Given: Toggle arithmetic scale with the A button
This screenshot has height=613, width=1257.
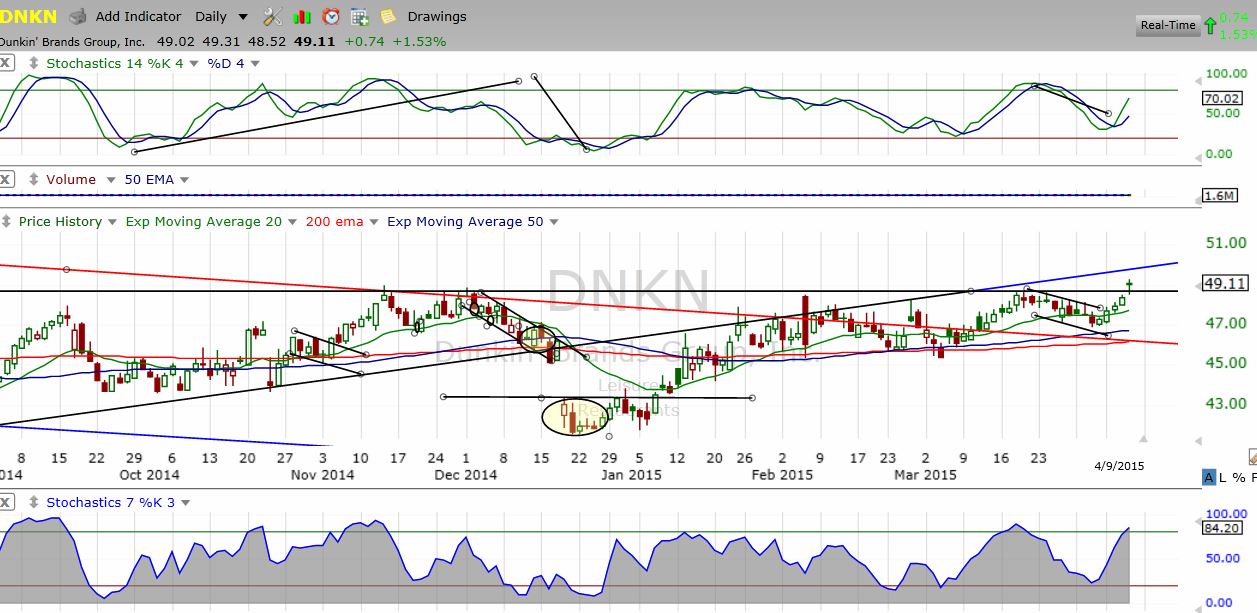Looking at the screenshot, I should 1209,477.
